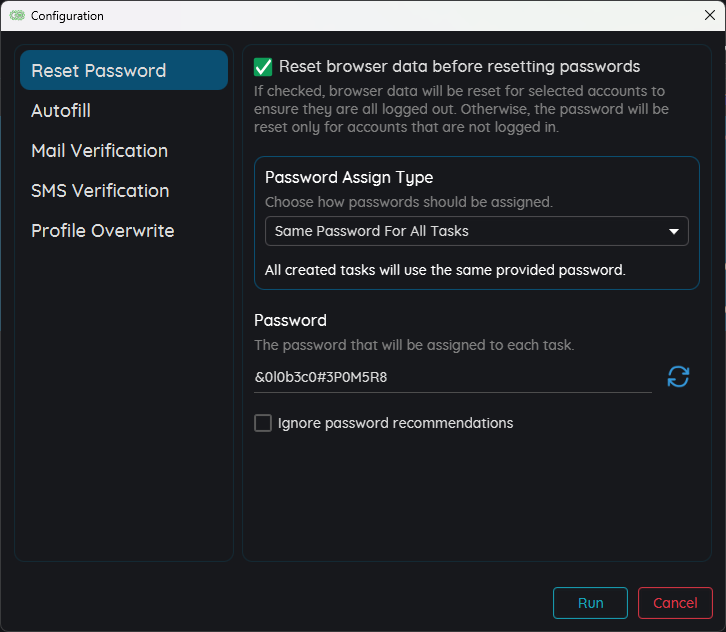
Task: Click the 'Reset browser data before resetting passwords' label
Action: pyautogui.click(x=459, y=67)
